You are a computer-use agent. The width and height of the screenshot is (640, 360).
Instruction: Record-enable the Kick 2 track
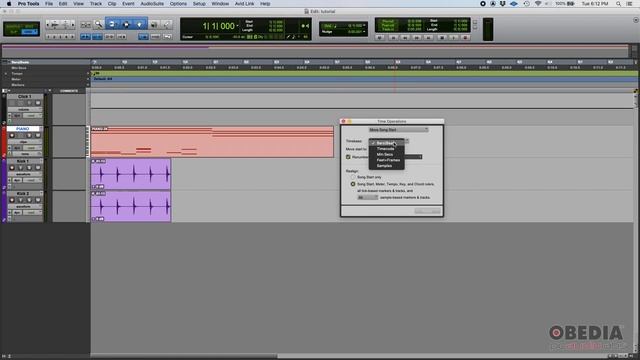[12, 200]
